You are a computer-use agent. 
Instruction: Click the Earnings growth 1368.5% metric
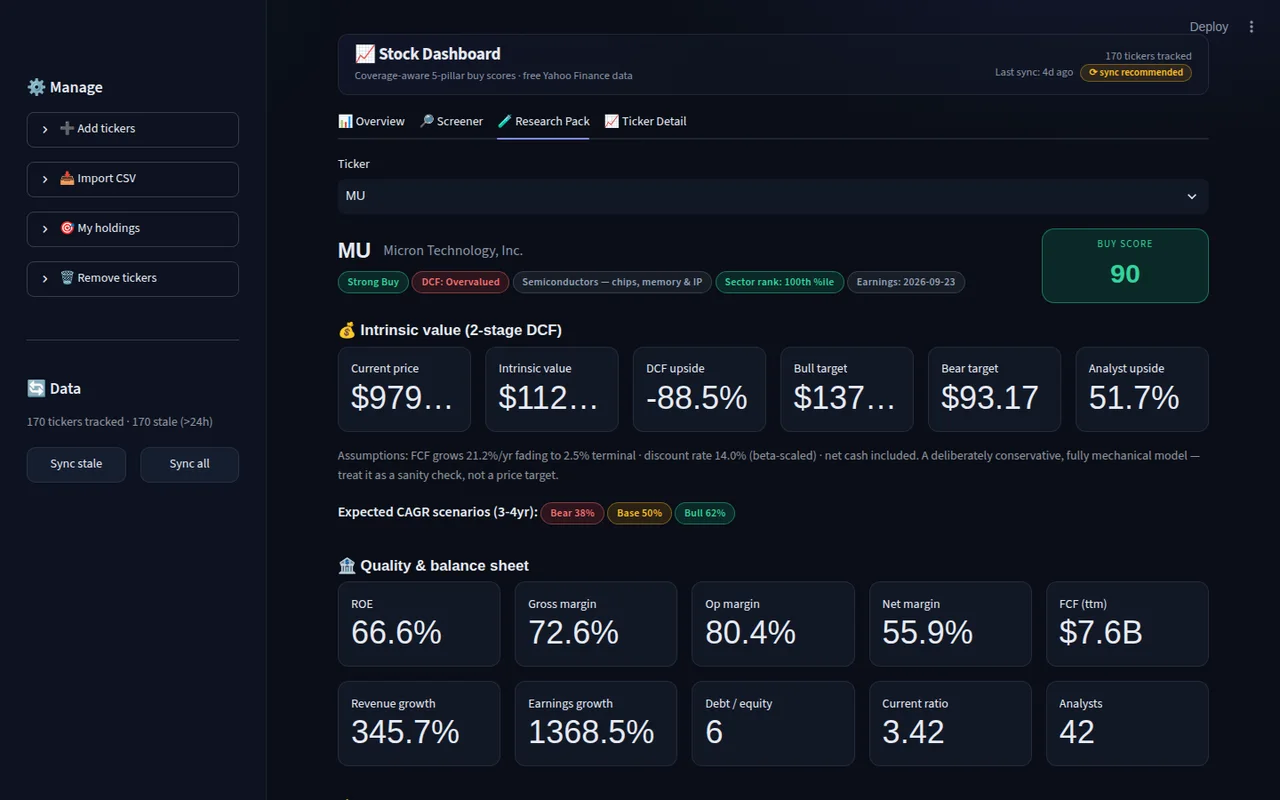[x=596, y=723]
